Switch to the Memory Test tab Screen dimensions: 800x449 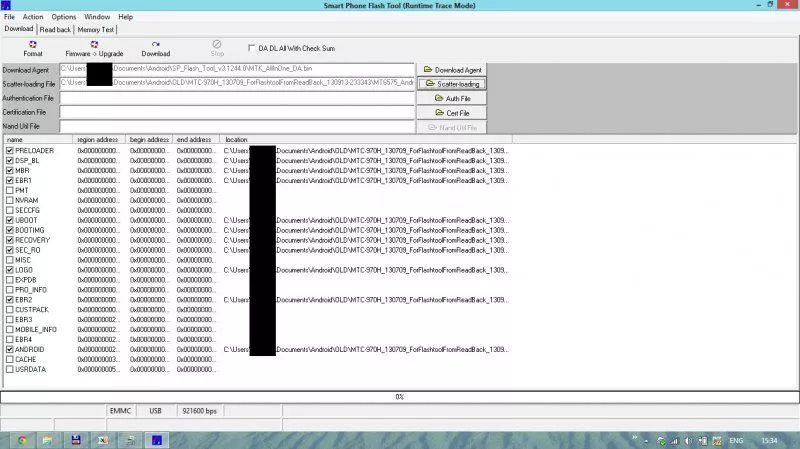point(95,29)
